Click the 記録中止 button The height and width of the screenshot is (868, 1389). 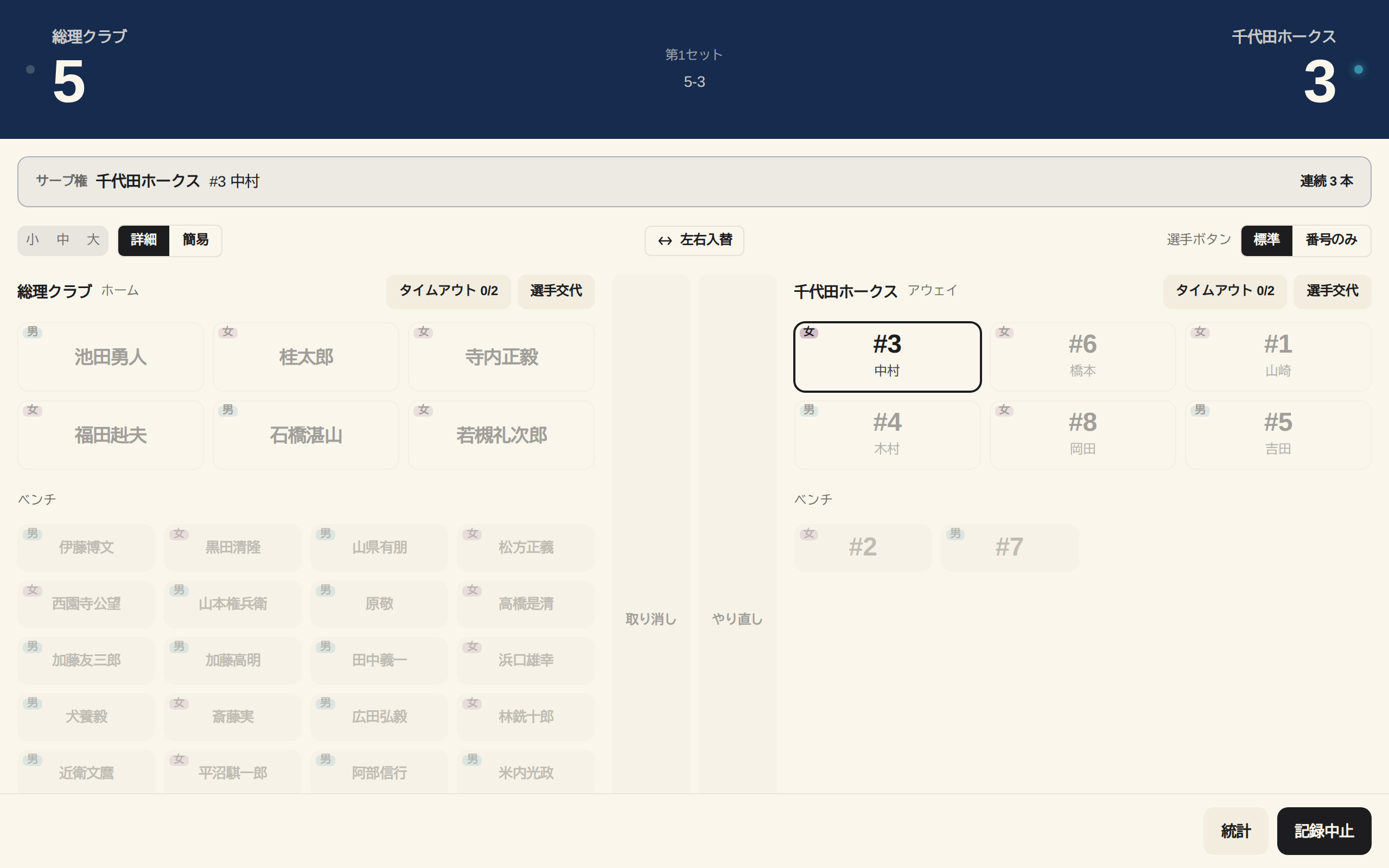coord(1324,831)
